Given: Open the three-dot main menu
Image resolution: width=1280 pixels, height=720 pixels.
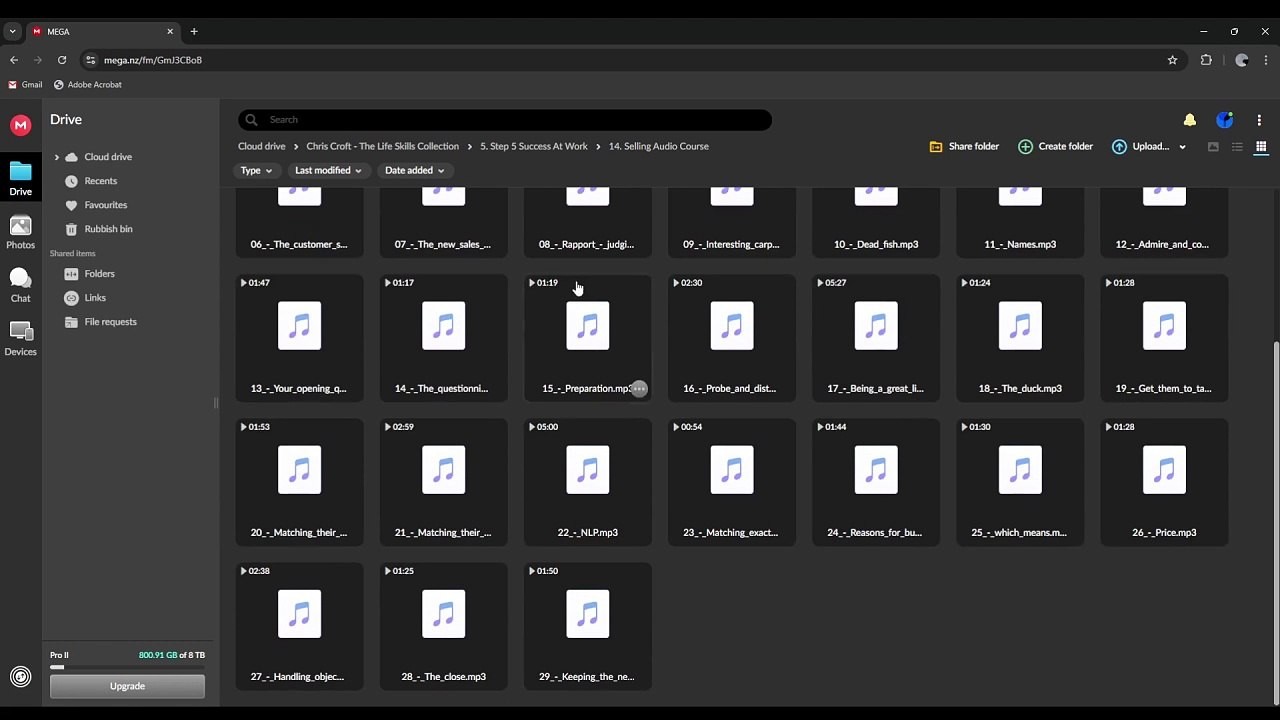Looking at the screenshot, I should (x=1259, y=120).
